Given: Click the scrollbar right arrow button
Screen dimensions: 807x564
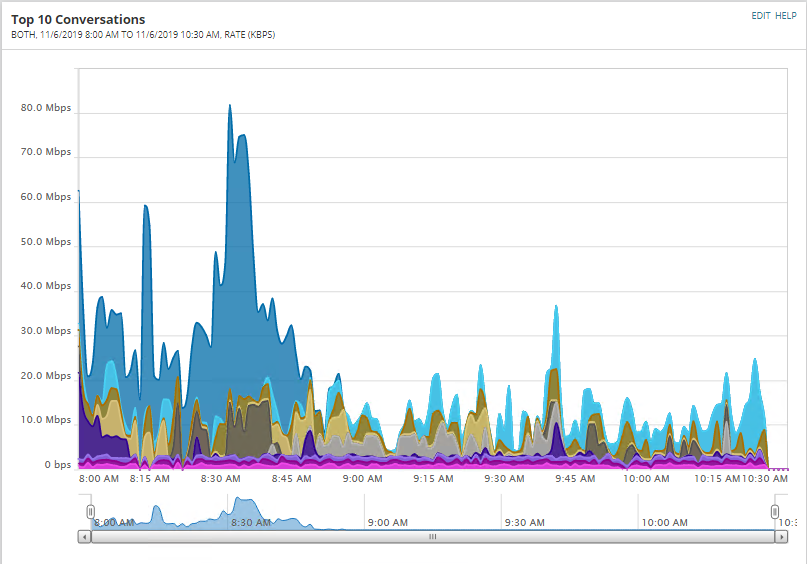Looking at the screenshot, I should (x=781, y=537).
